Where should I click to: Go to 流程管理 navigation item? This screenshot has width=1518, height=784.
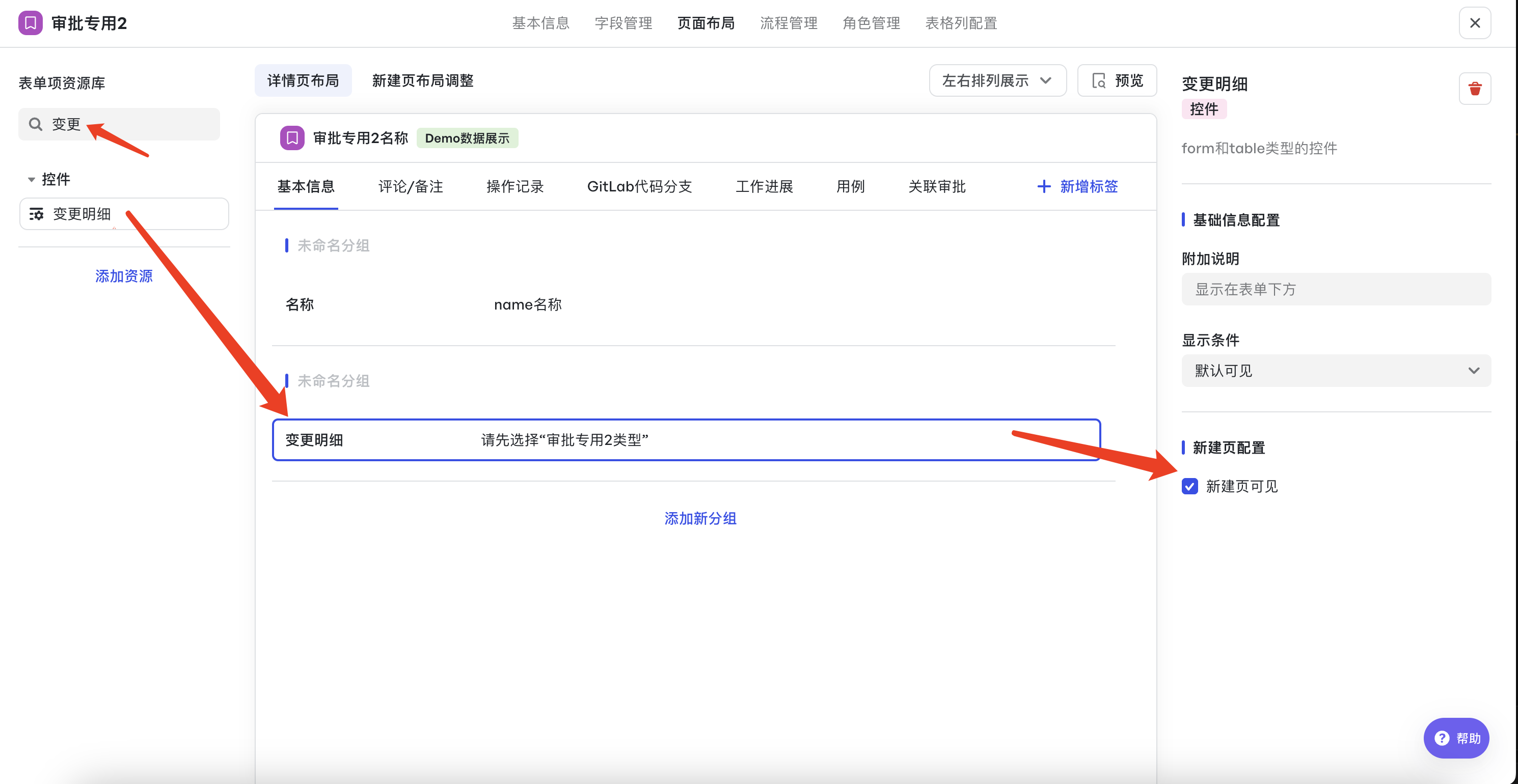(789, 23)
